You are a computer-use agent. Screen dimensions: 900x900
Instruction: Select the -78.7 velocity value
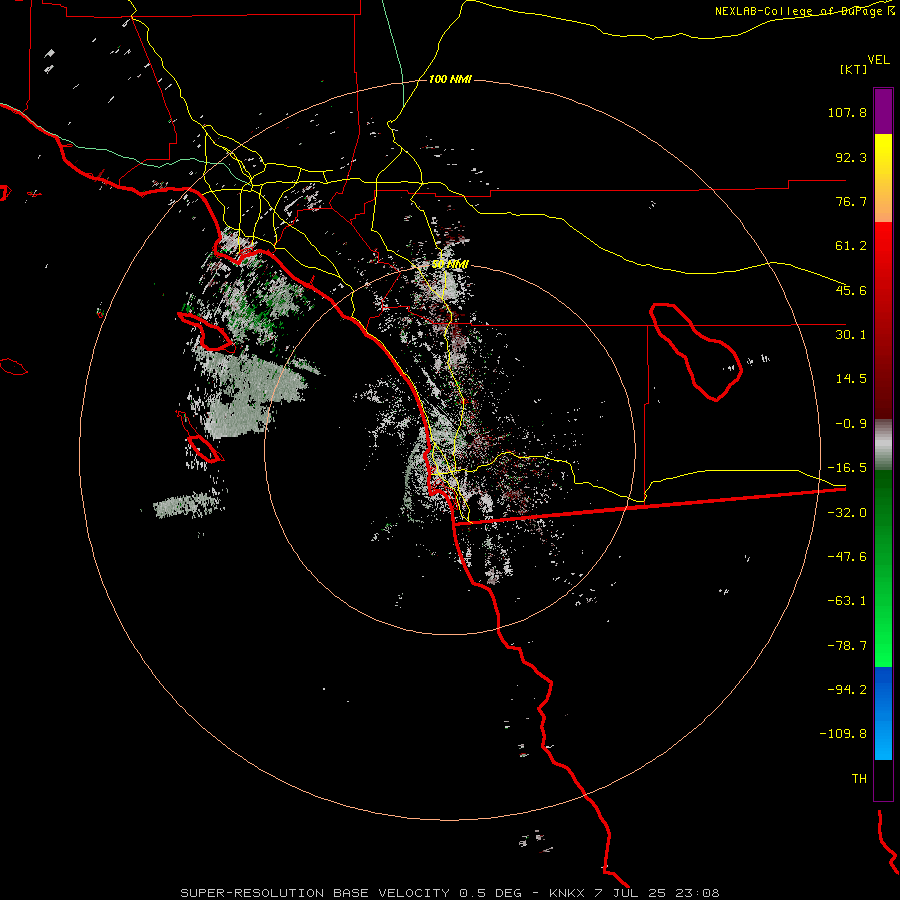847,646
